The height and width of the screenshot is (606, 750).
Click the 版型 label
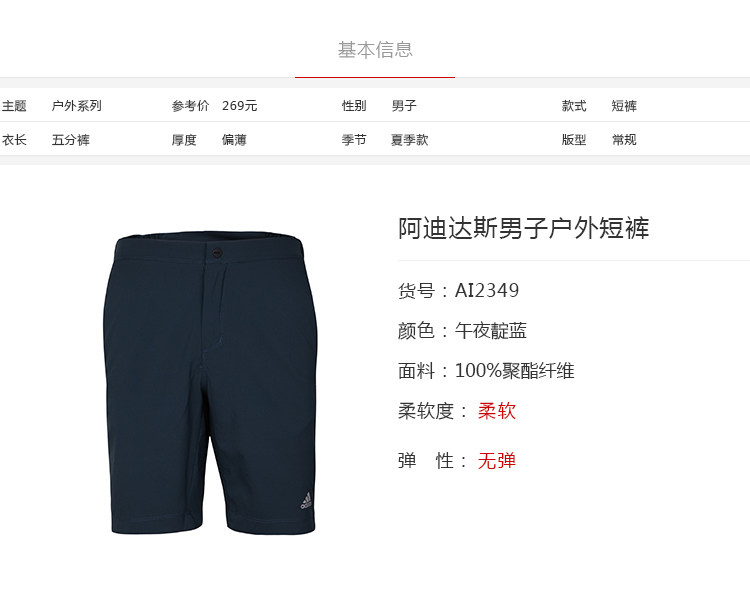click(574, 140)
